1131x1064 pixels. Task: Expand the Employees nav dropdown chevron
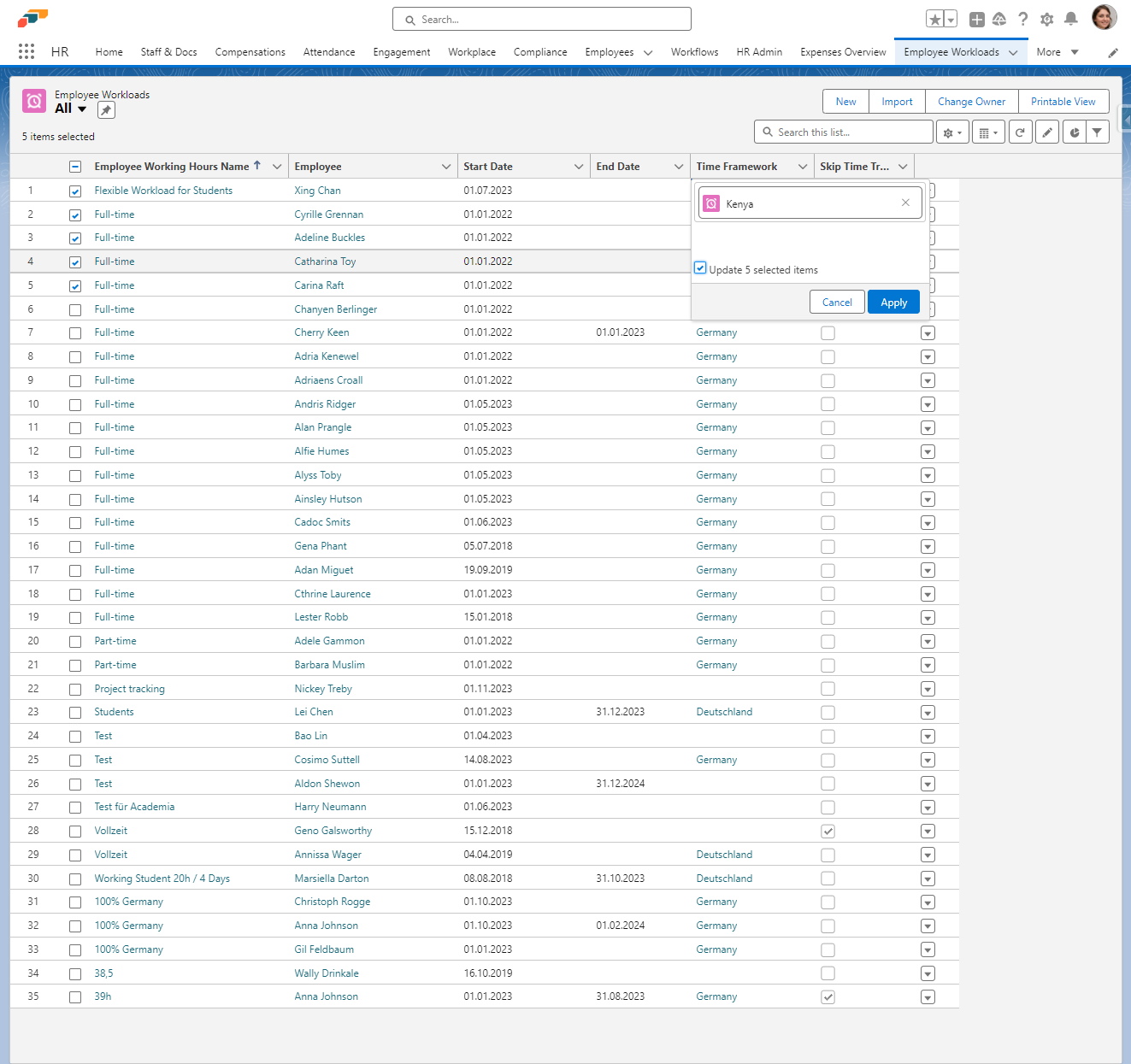coord(648,52)
